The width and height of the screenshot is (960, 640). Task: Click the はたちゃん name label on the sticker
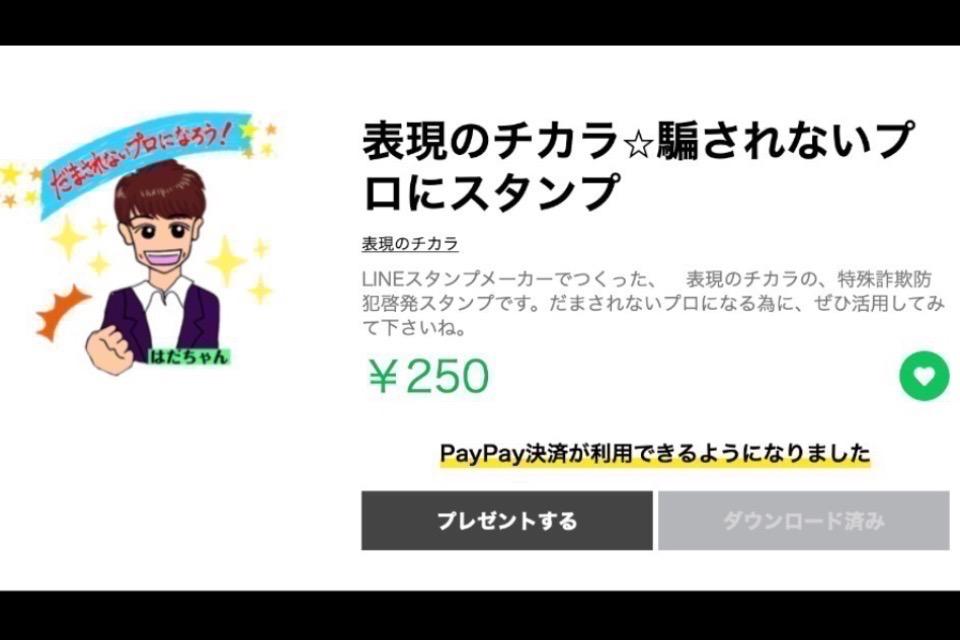[187, 356]
